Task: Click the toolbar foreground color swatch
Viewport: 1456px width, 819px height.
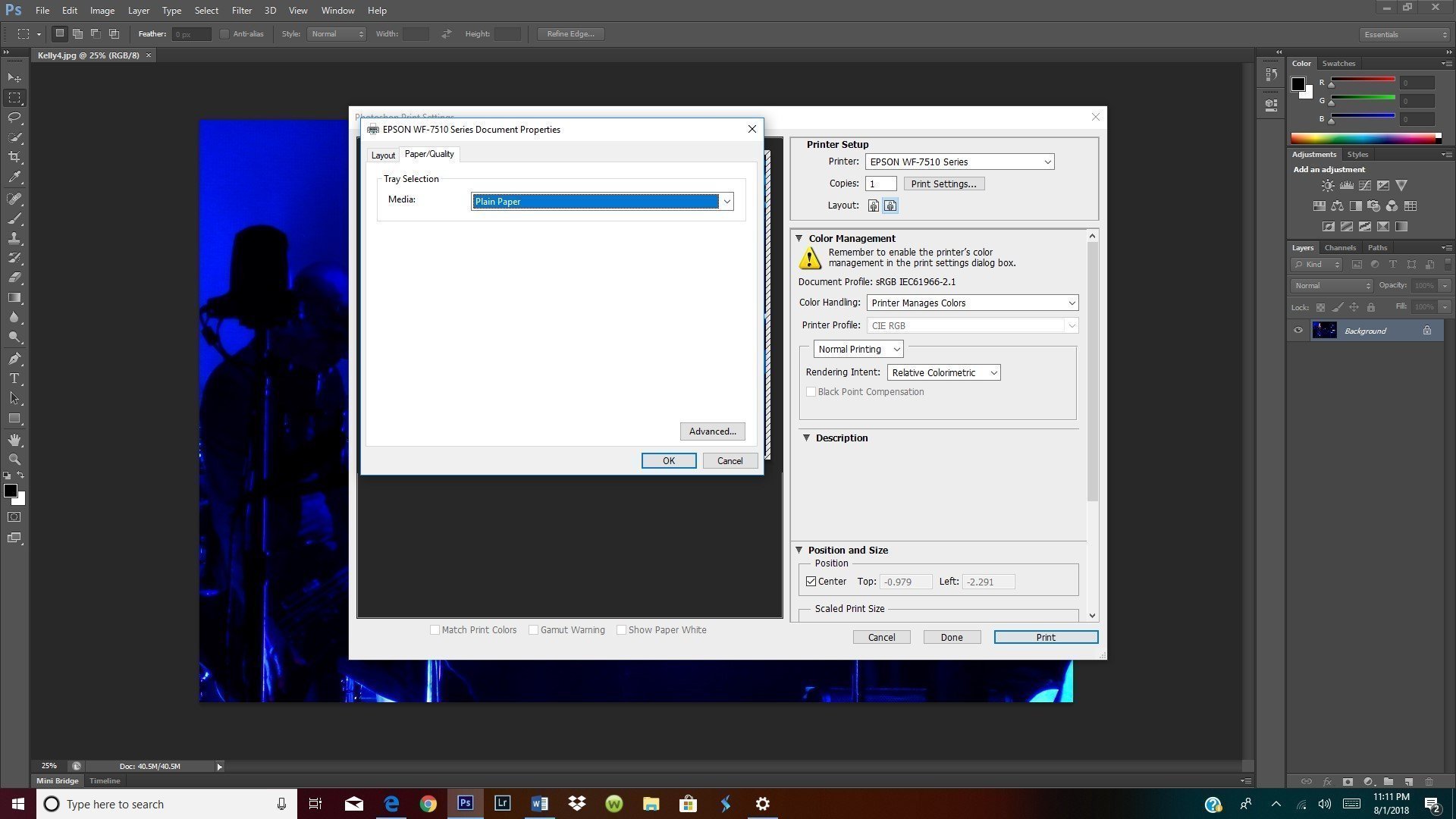Action: (x=11, y=491)
